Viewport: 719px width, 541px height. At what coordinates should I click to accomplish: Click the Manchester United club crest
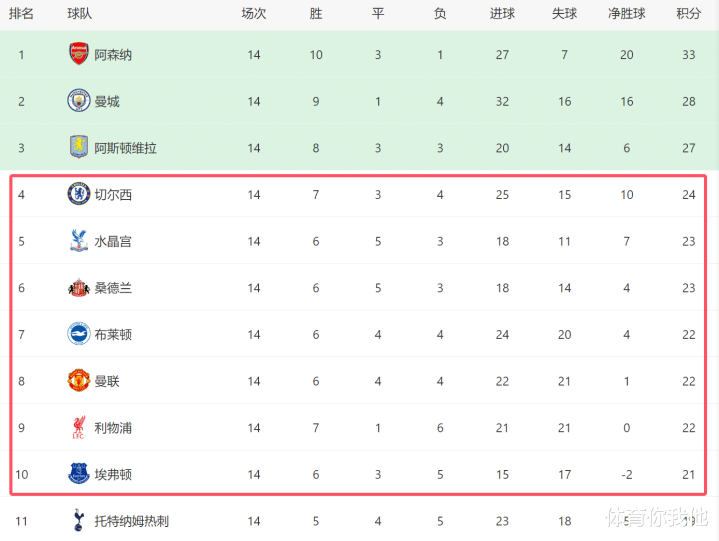(78, 381)
